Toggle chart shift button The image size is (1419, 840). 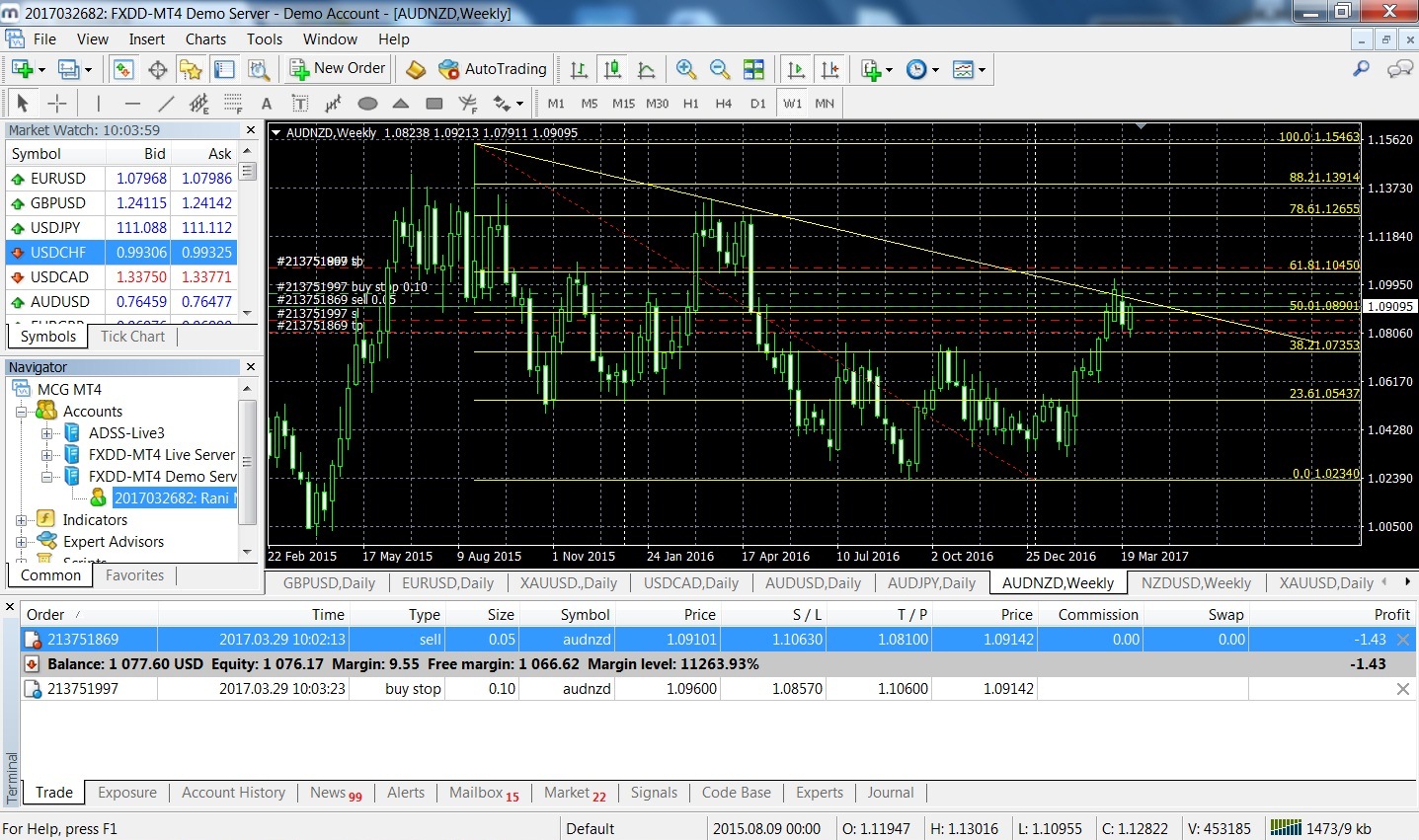click(829, 69)
